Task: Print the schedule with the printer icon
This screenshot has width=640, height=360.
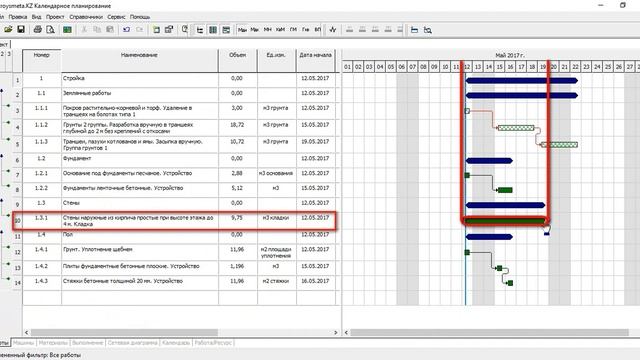Action: pos(38,29)
